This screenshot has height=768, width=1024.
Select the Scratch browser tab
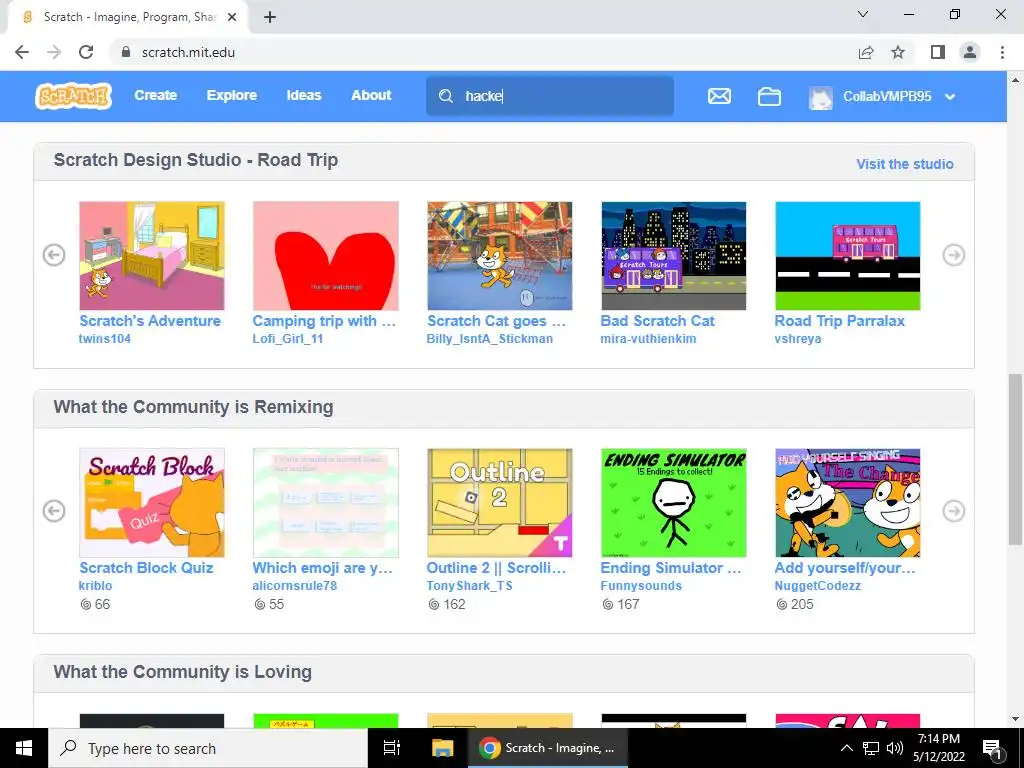[128, 17]
